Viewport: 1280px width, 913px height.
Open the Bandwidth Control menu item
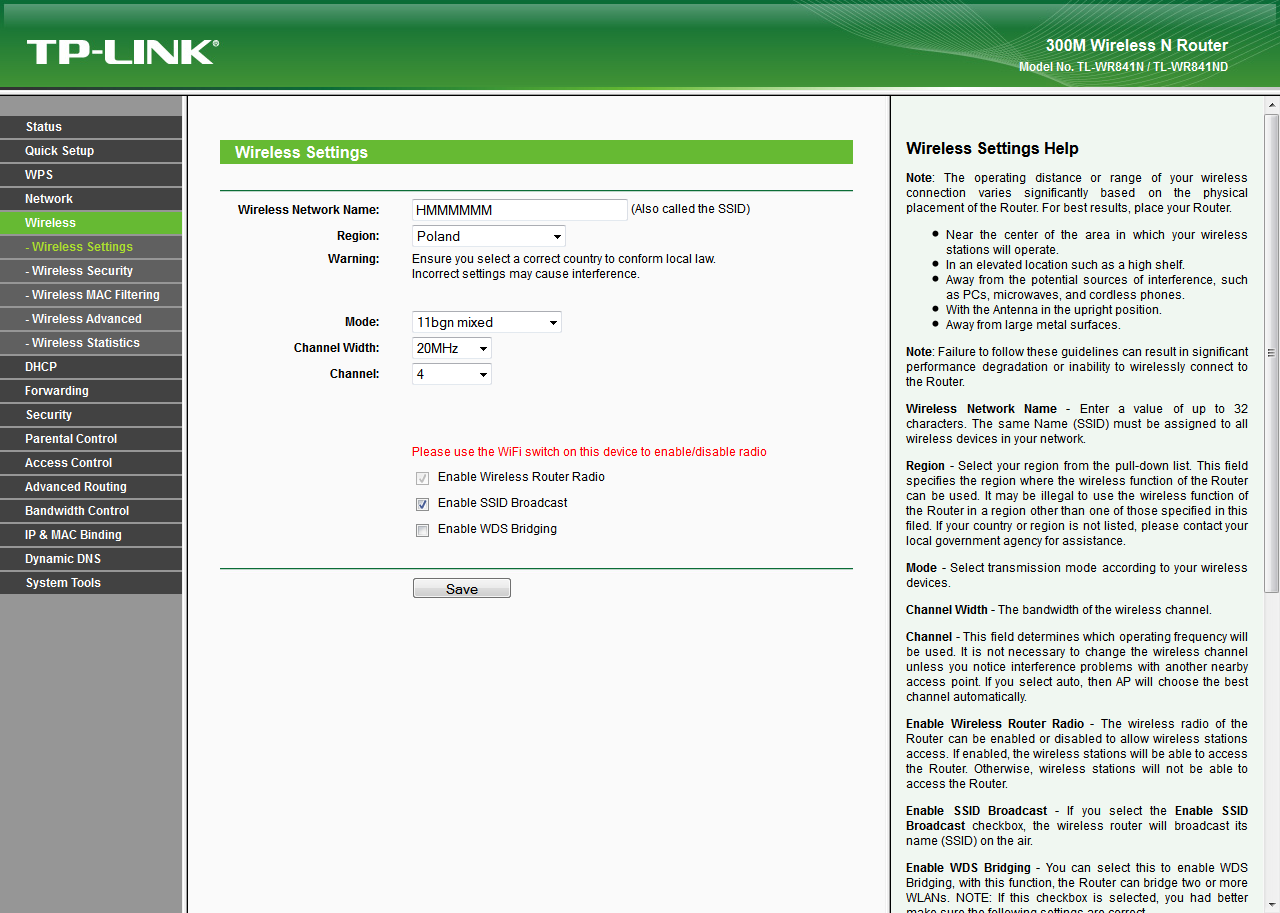[x=91, y=511]
